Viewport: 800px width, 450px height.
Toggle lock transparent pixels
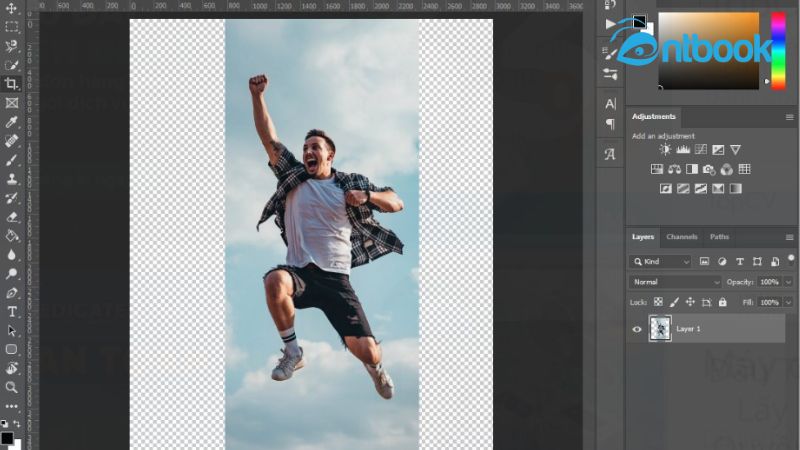[658, 302]
